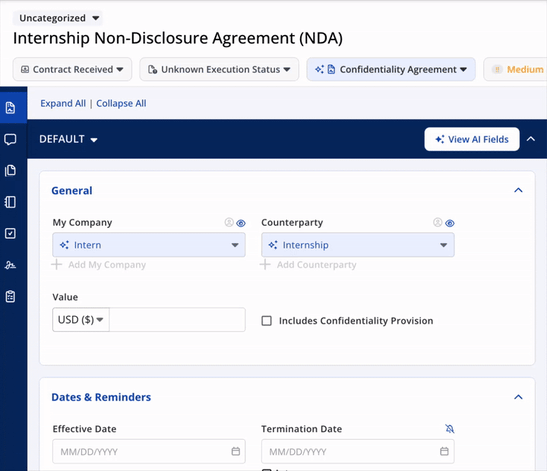The height and width of the screenshot is (471, 547).
Task: Open the Medium risk dropdown
Action: pyautogui.click(x=515, y=69)
